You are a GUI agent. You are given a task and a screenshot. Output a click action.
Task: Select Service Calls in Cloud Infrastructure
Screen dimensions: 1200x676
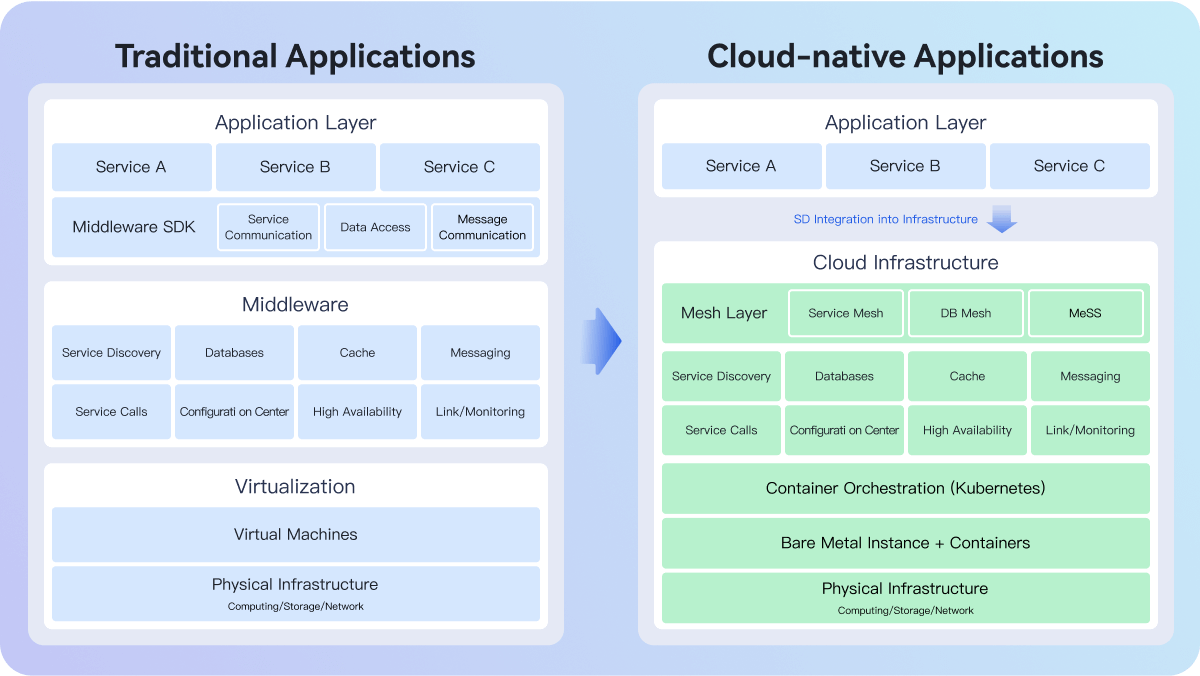pyautogui.click(x=721, y=431)
